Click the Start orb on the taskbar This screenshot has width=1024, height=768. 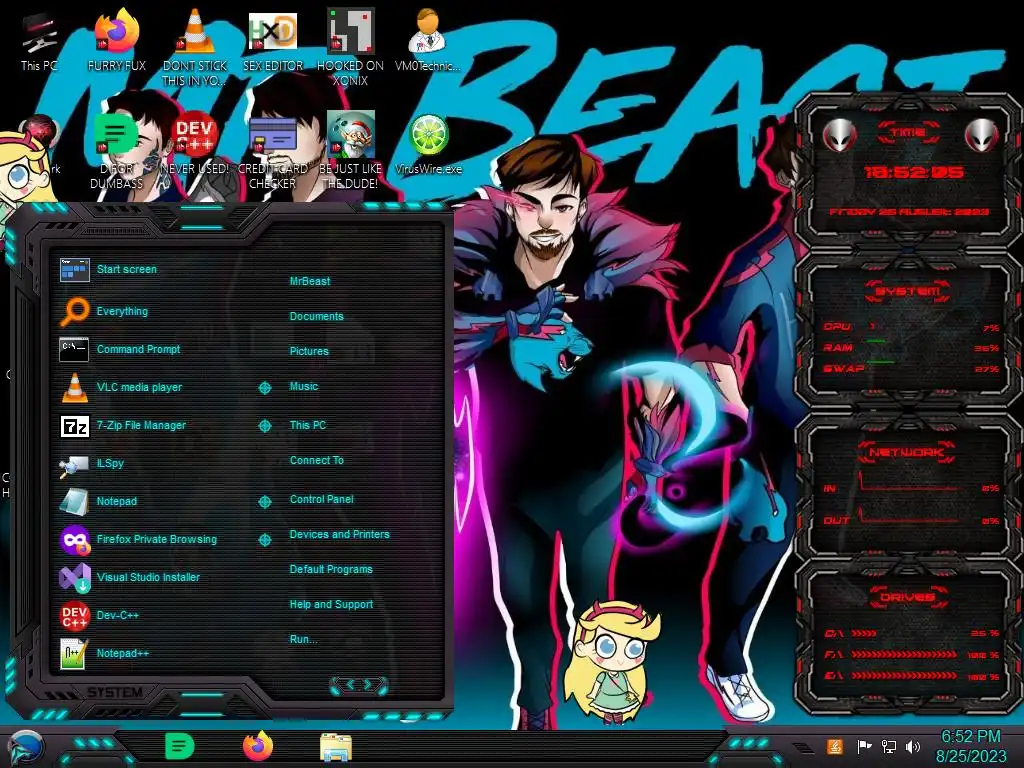coord(26,748)
